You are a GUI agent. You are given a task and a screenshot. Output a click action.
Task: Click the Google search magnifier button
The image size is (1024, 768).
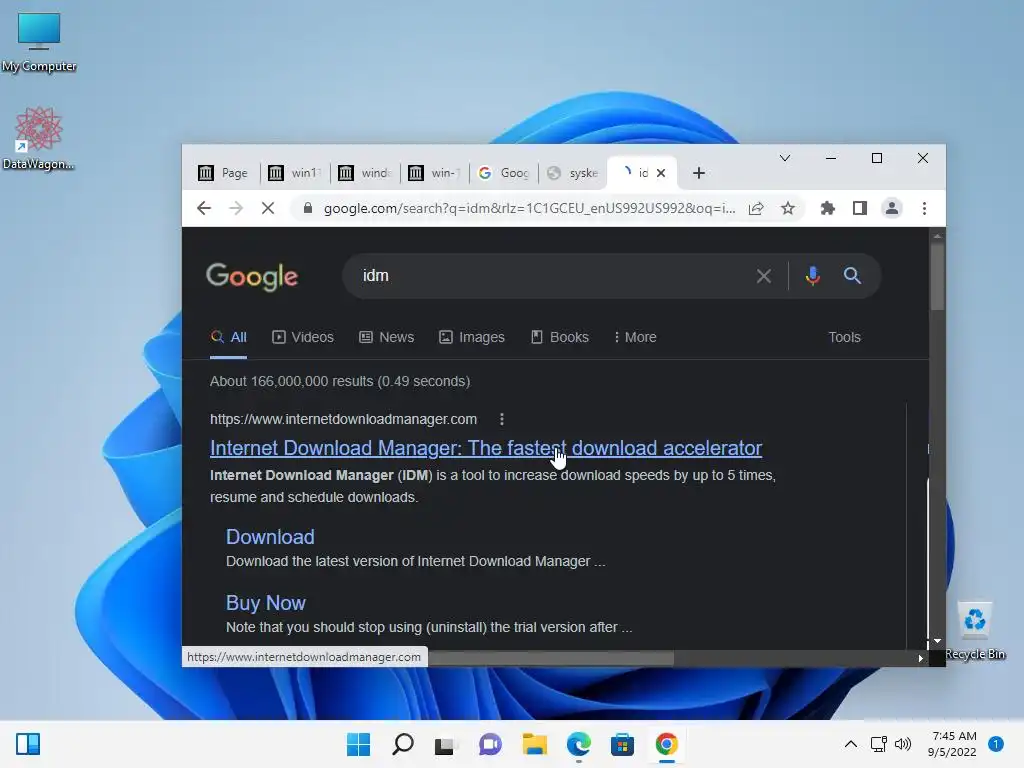click(852, 276)
